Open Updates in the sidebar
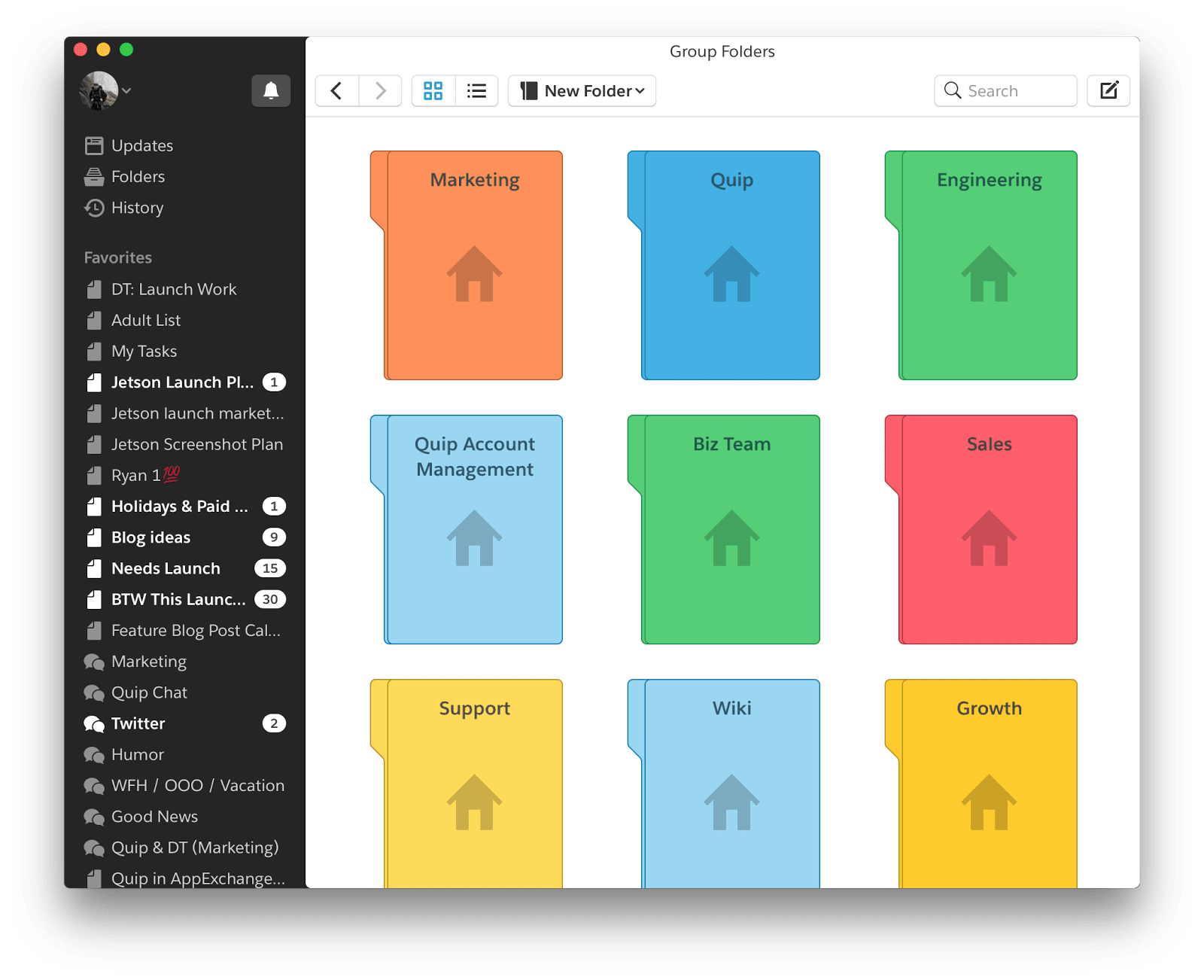The image size is (1204, 980). [142, 145]
